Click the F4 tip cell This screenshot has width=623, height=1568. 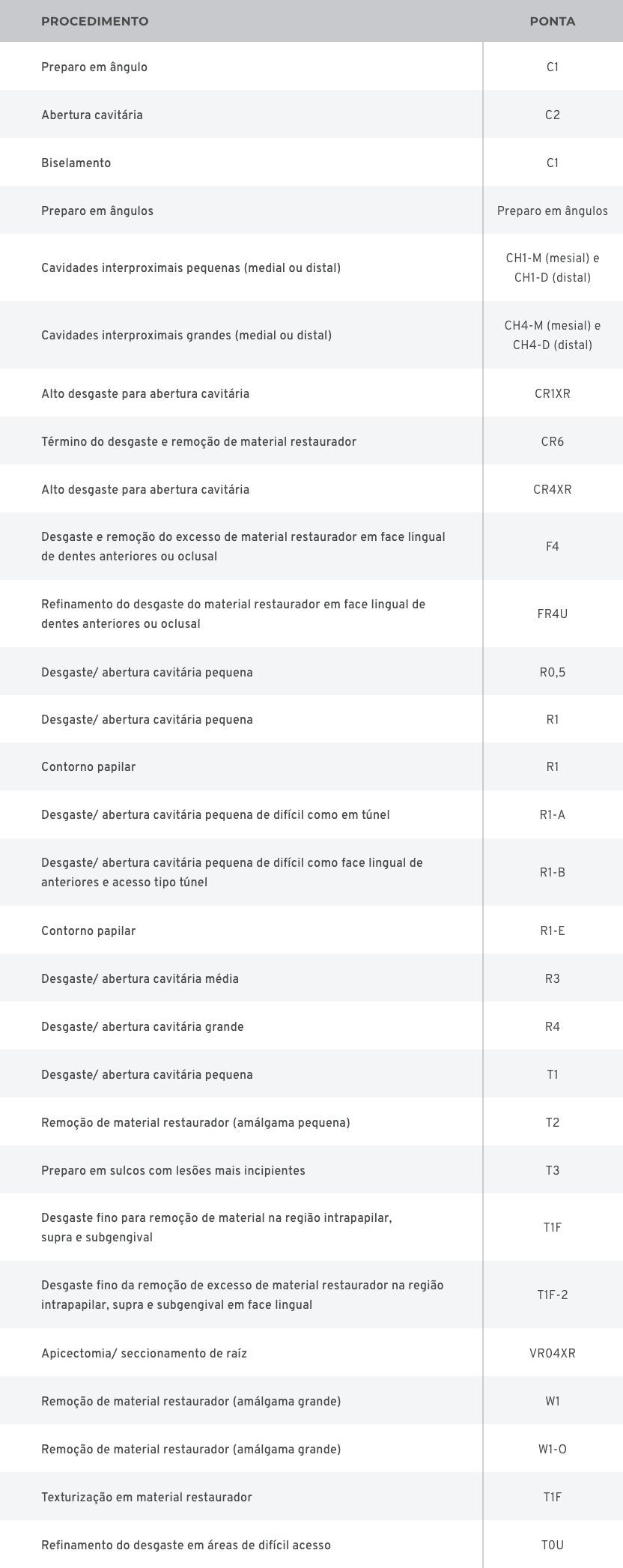click(x=553, y=546)
